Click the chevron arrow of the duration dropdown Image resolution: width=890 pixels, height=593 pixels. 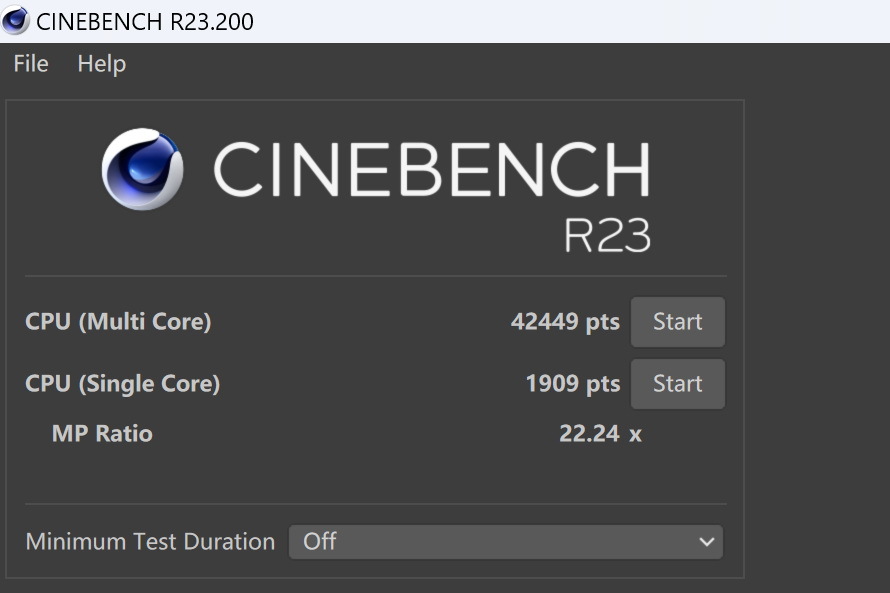[x=707, y=542]
